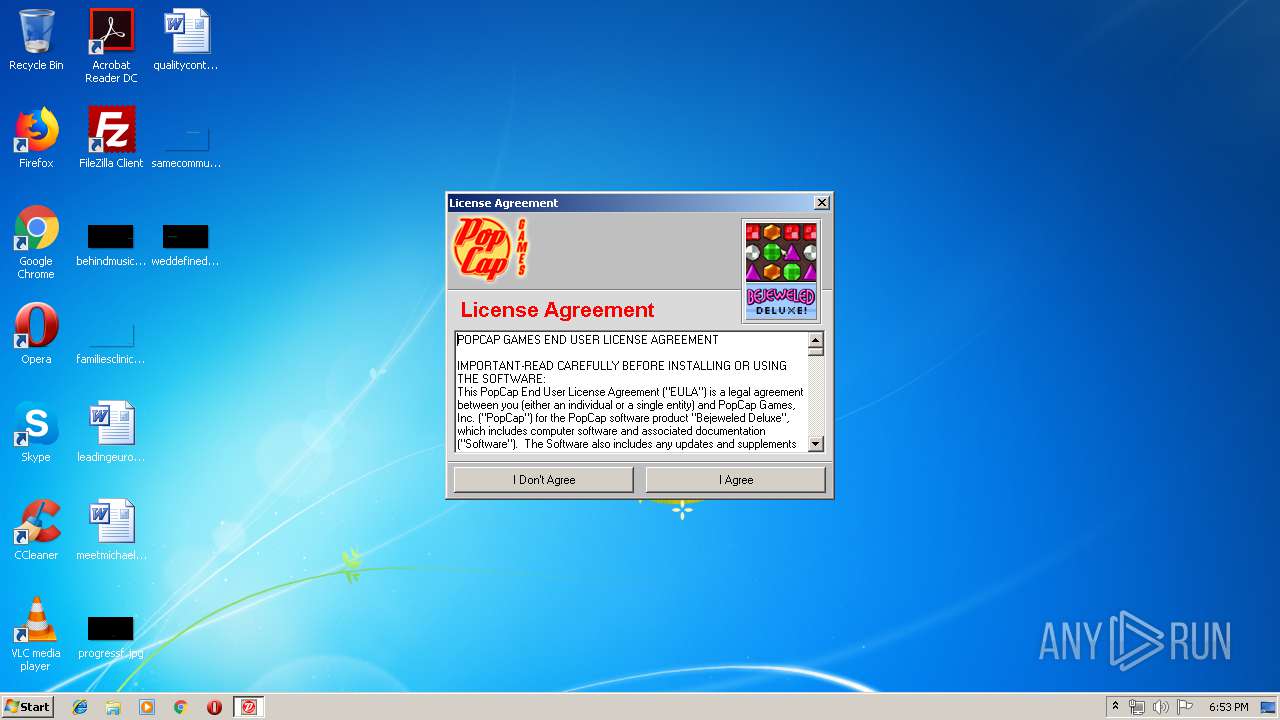Screen dimensions: 1280x720
Task: Open Acrobat Reader DC desktop icon
Action: tap(111, 46)
